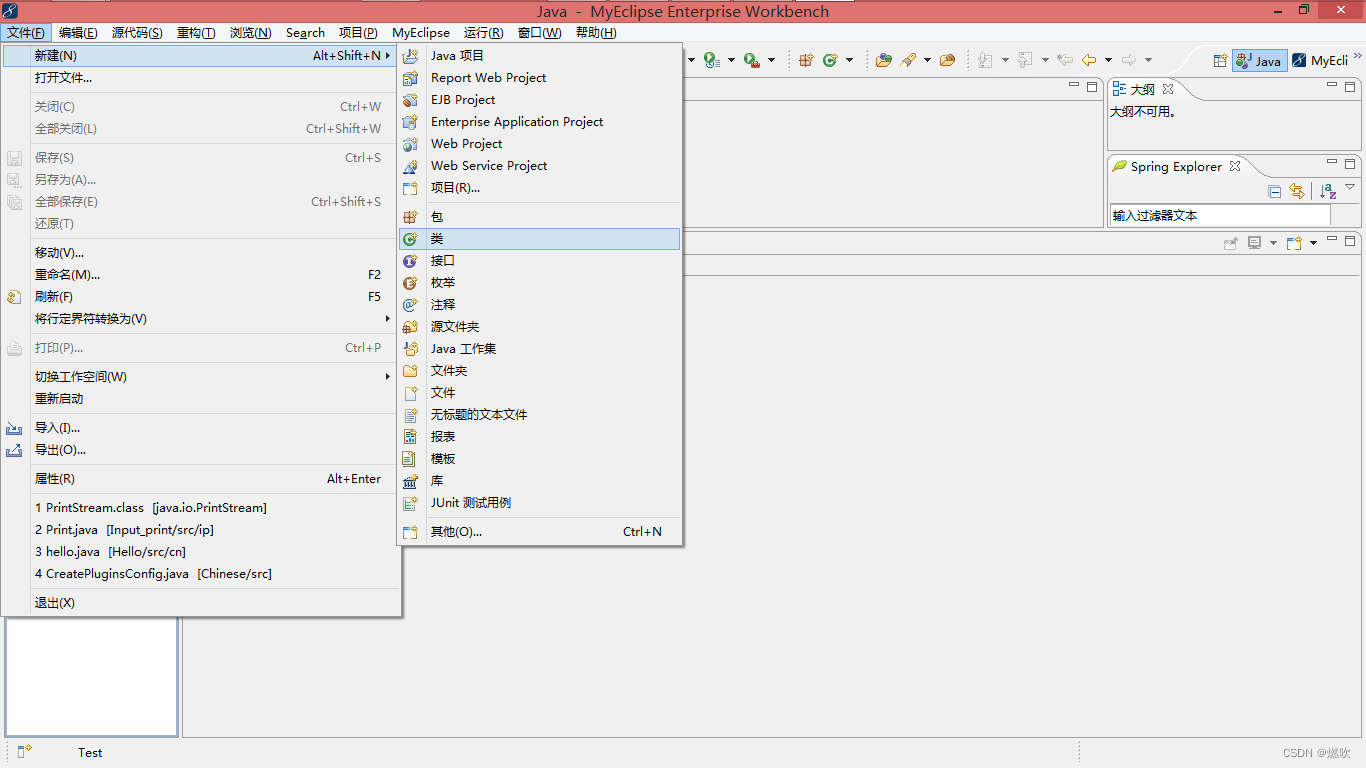Select 其他(O)... in the submenu
Viewport: 1366px width, 768px height.
tap(539, 531)
